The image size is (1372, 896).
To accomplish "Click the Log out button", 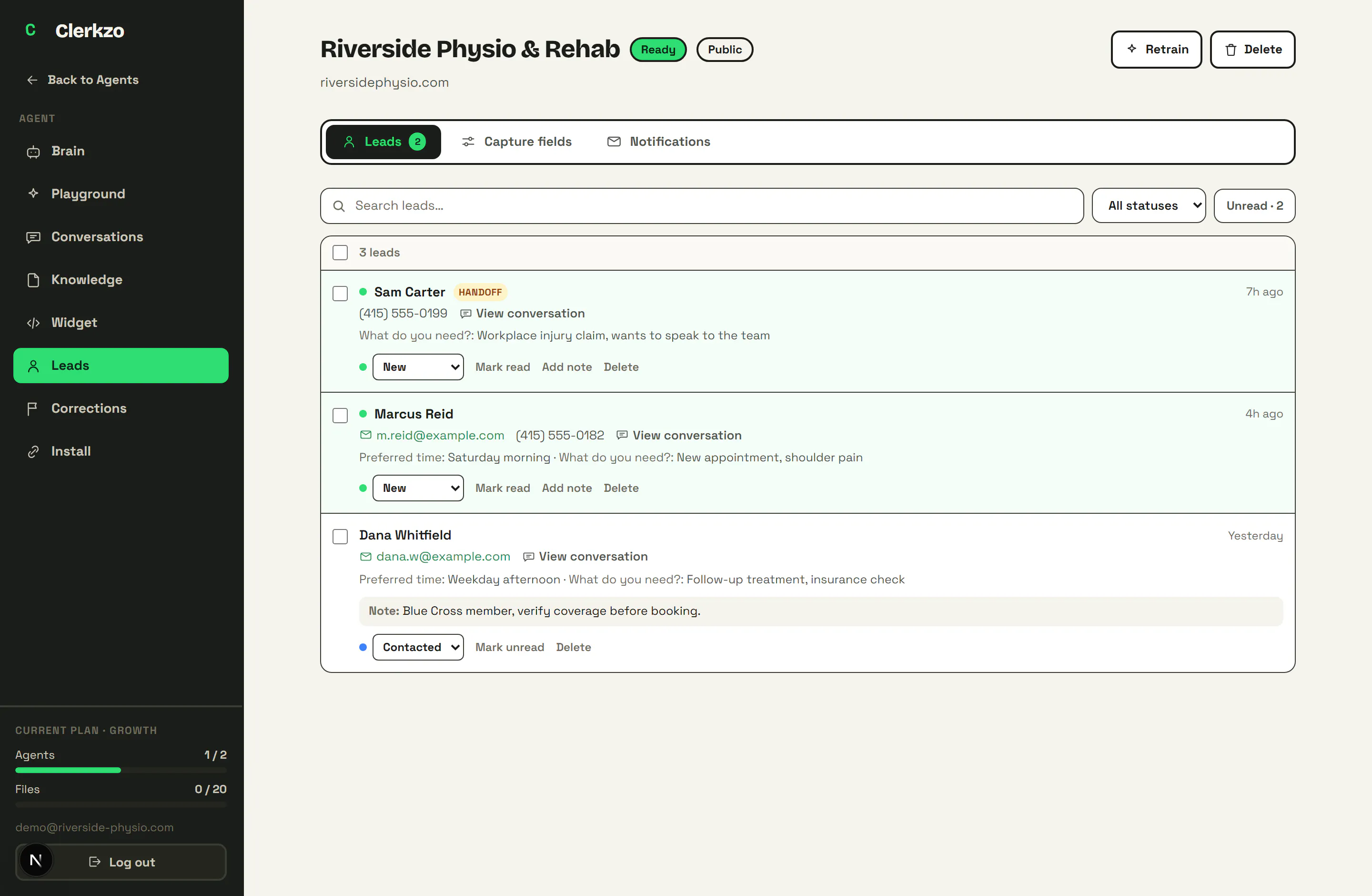I will tap(121, 862).
